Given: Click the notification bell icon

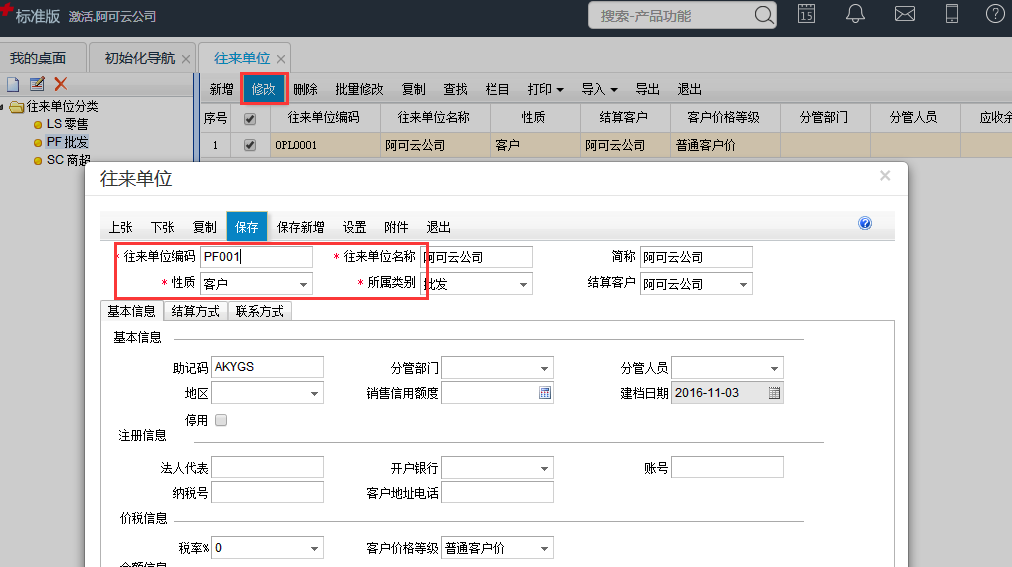Looking at the screenshot, I should 855,14.
